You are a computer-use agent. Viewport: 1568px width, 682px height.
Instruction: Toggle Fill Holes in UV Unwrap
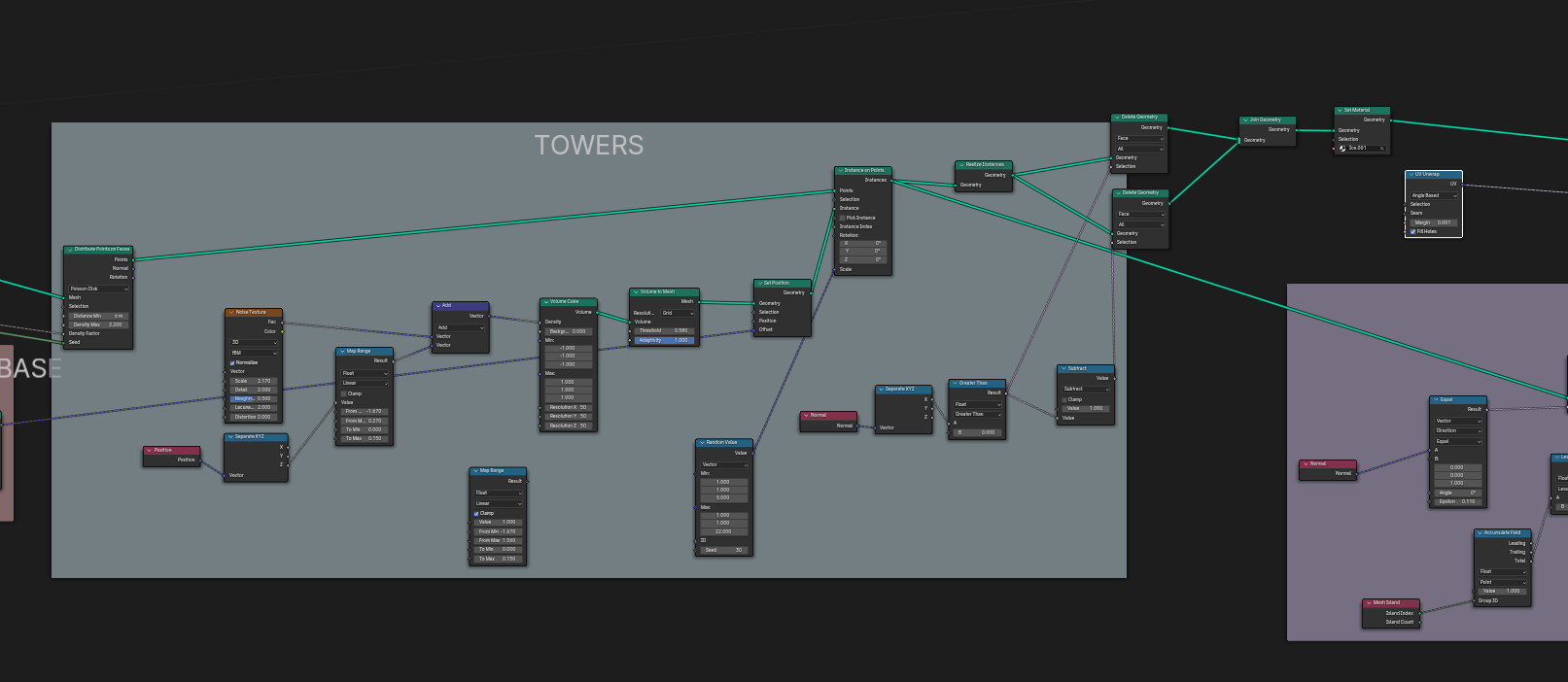coord(1413,231)
